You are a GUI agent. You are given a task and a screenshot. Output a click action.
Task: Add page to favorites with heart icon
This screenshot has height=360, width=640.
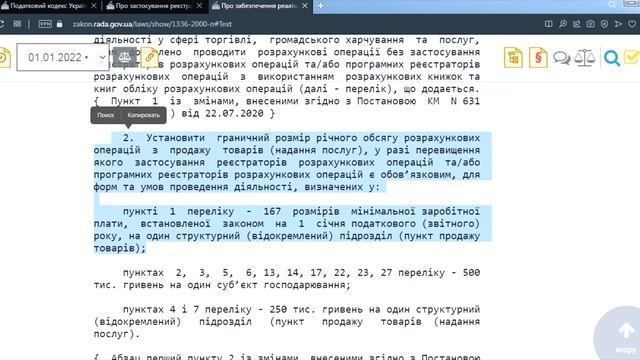point(632,24)
